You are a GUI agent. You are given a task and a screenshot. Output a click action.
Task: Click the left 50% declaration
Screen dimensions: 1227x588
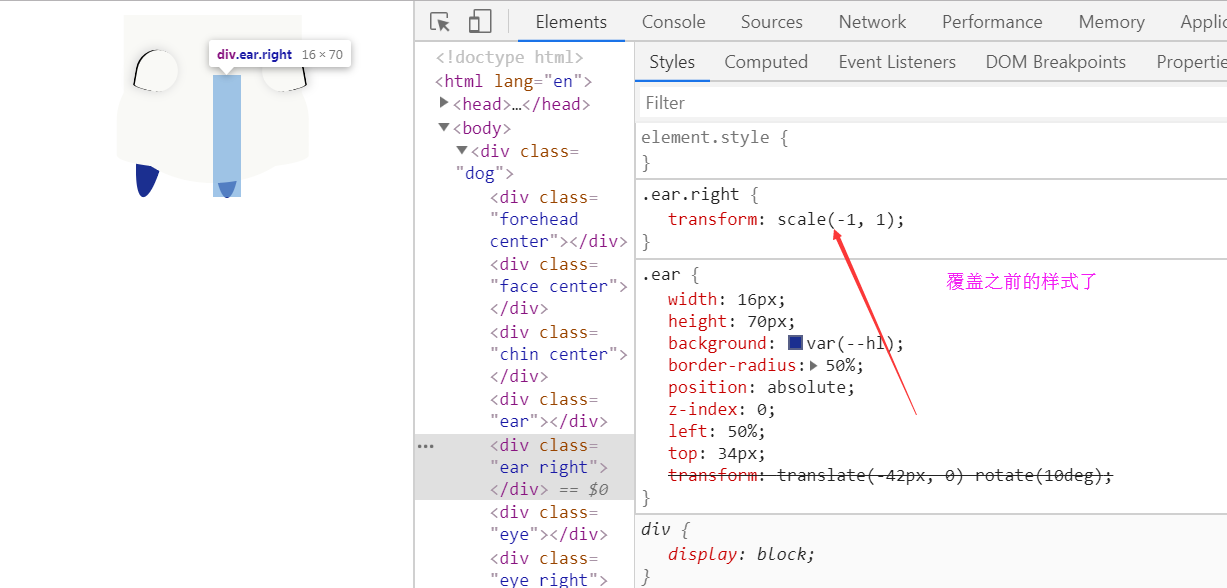[717, 432]
